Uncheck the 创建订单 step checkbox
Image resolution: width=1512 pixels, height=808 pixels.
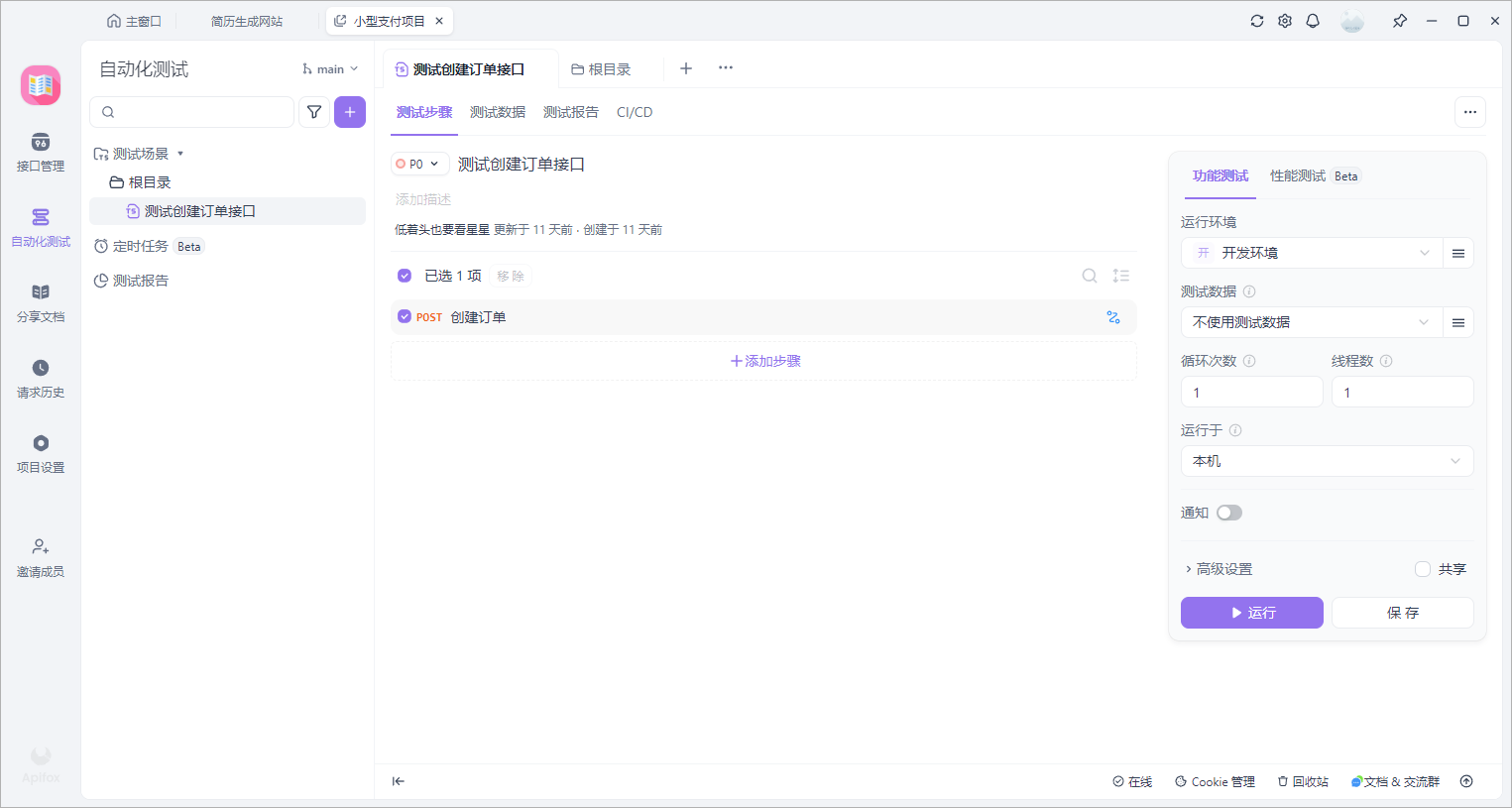coord(405,317)
